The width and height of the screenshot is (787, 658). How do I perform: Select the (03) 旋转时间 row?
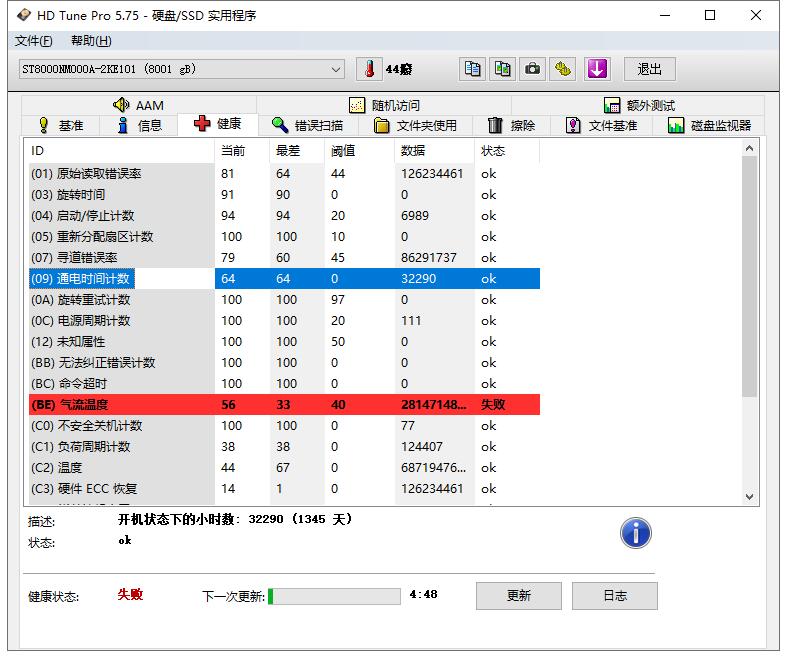[x=284, y=195]
